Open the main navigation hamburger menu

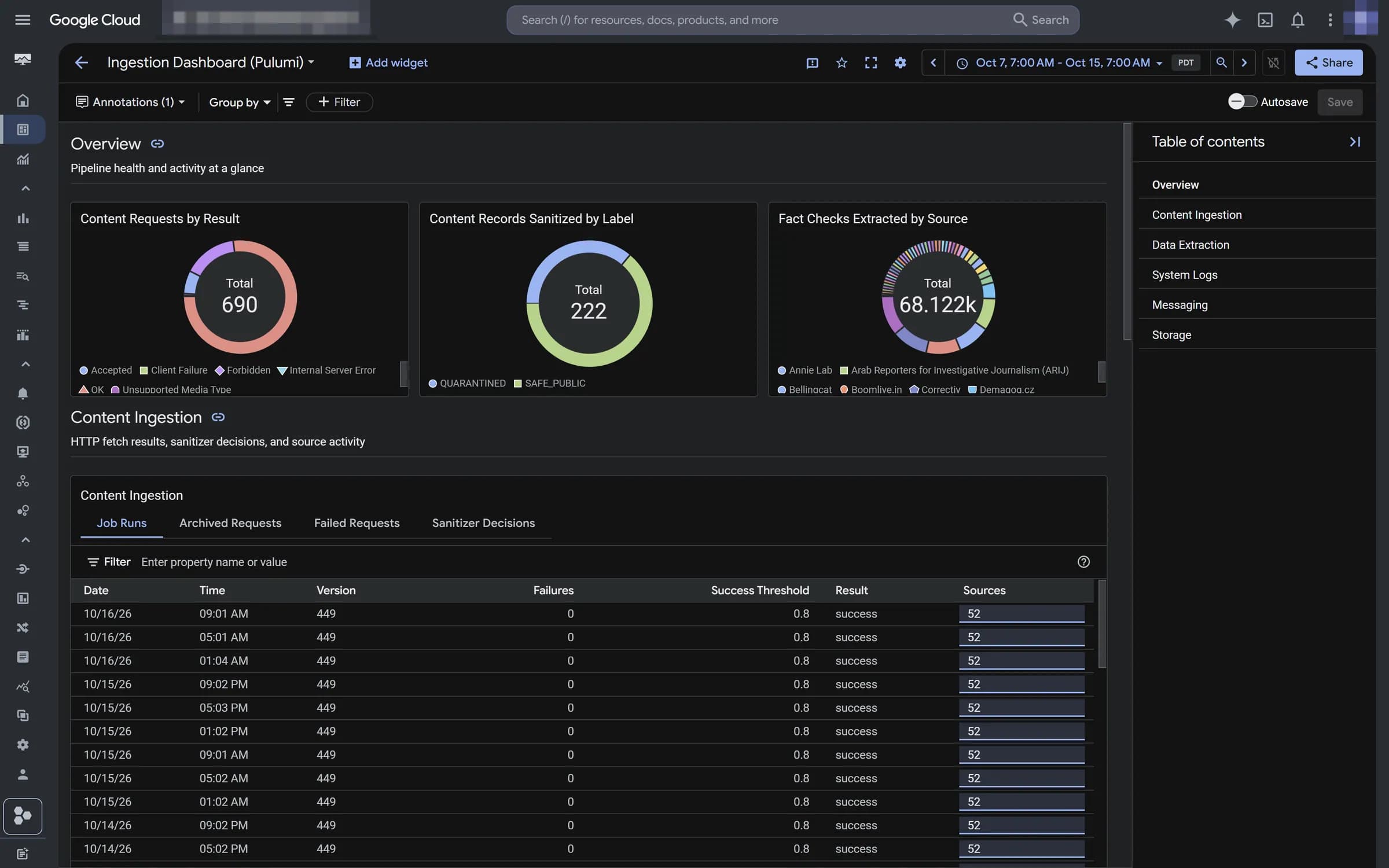pyautogui.click(x=23, y=20)
